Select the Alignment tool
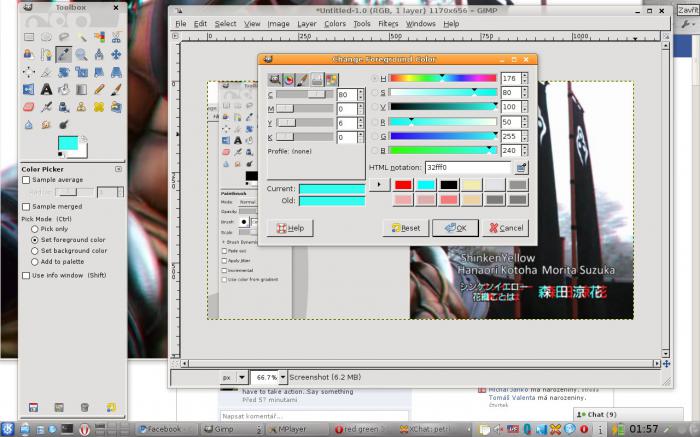 click(29, 72)
